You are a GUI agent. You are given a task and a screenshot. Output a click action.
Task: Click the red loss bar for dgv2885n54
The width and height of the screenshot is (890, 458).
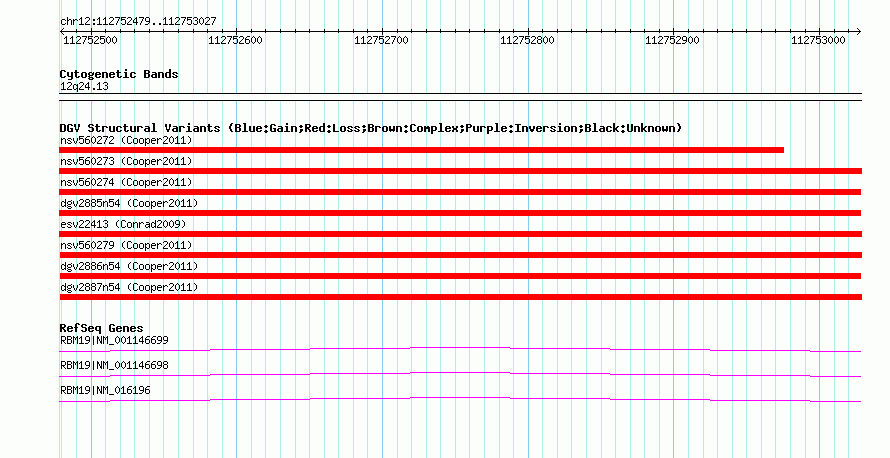[460, 213]
